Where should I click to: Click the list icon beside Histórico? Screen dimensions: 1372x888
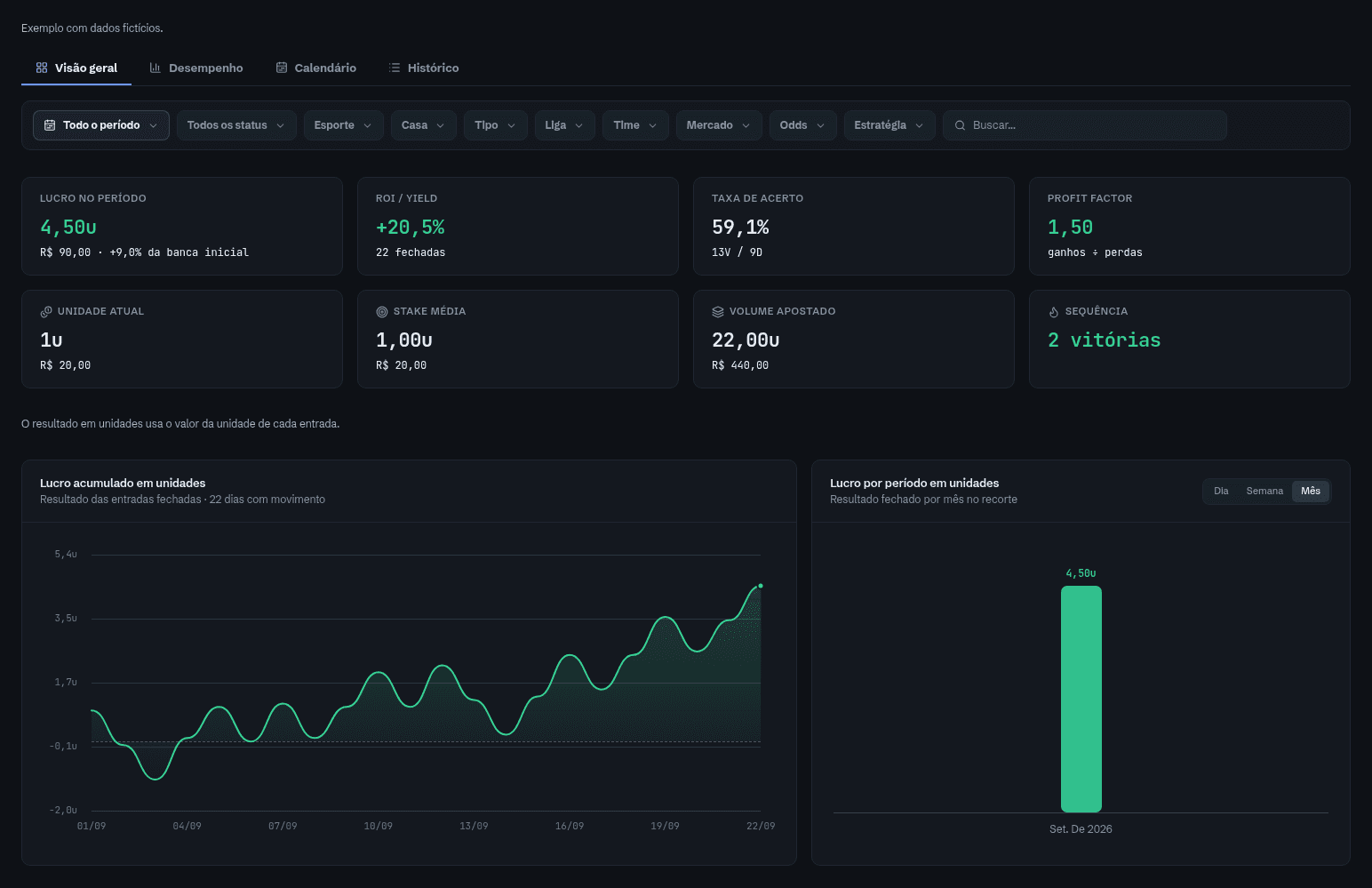(x=395, y=68)
